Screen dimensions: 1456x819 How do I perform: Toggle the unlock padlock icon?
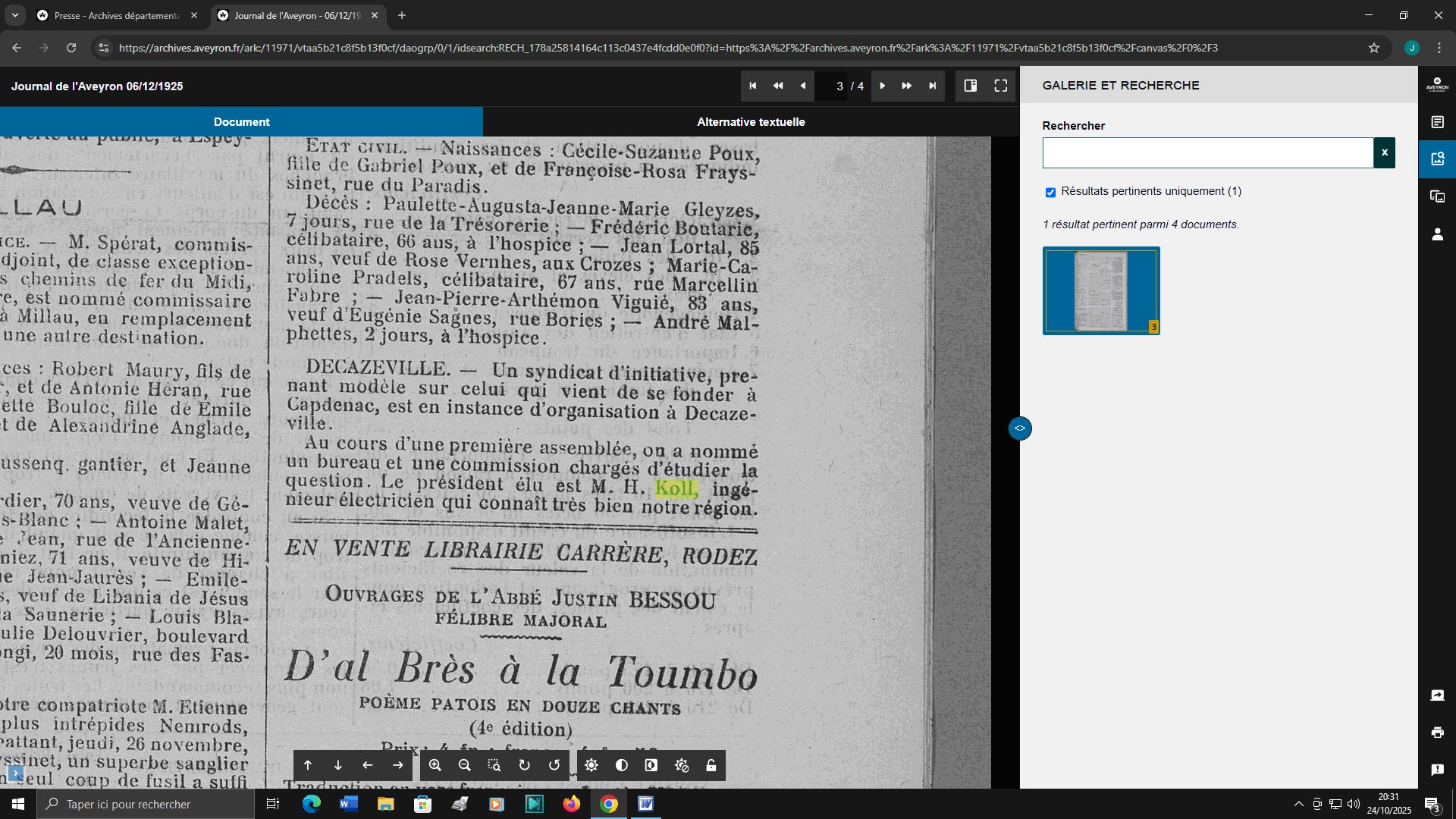tap(711, 765)
